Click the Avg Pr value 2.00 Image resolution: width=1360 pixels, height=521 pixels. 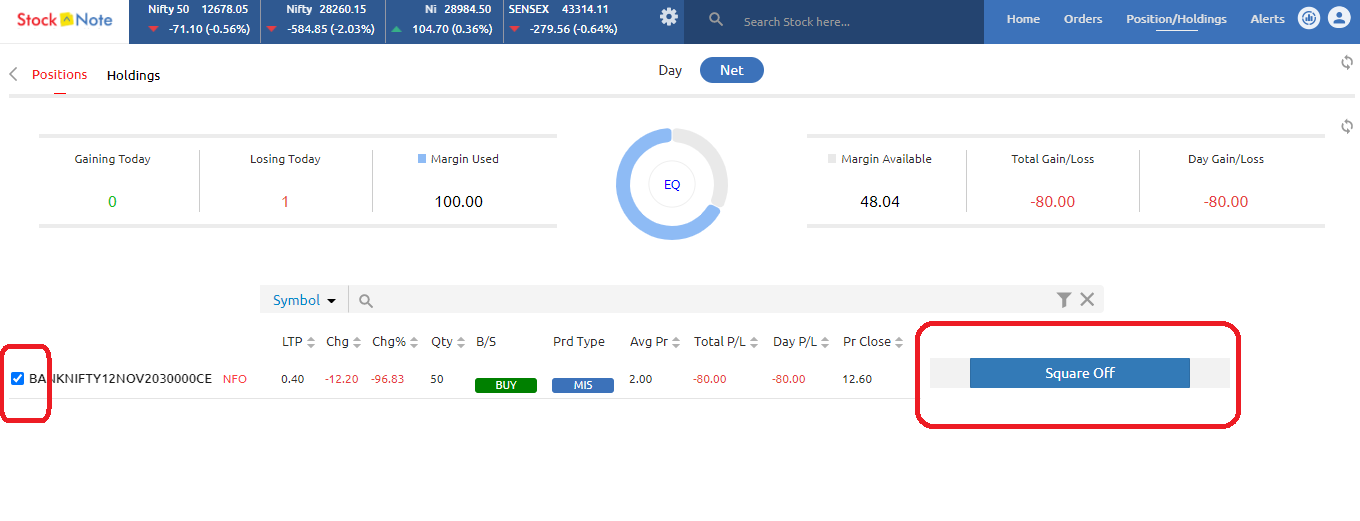(641, 379)
